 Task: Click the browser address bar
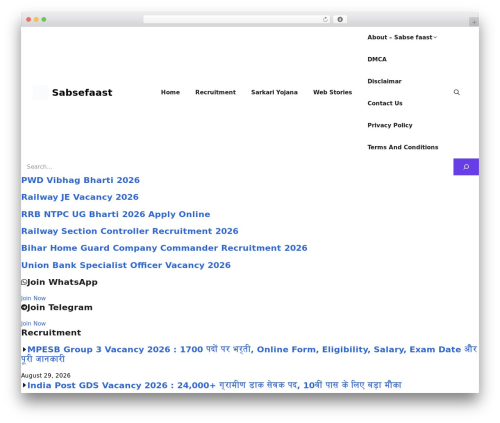237,19
